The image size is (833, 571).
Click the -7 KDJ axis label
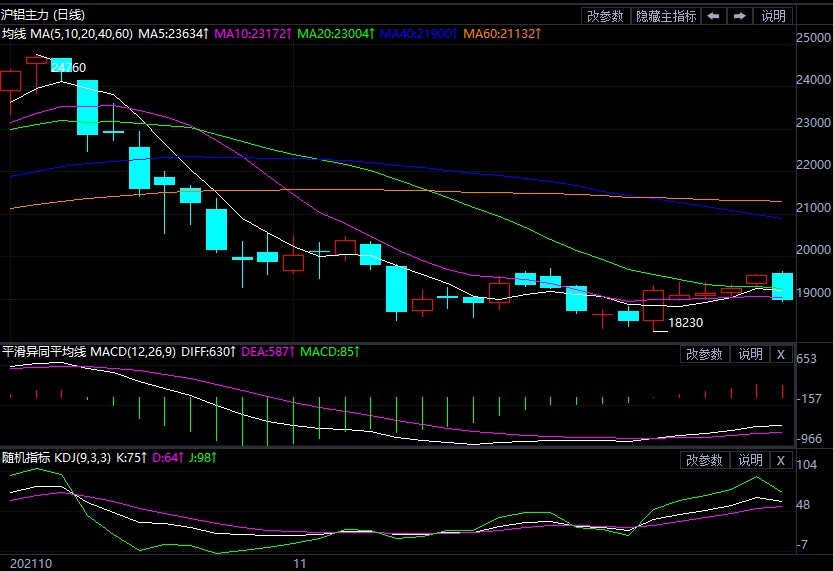[802, 544]
